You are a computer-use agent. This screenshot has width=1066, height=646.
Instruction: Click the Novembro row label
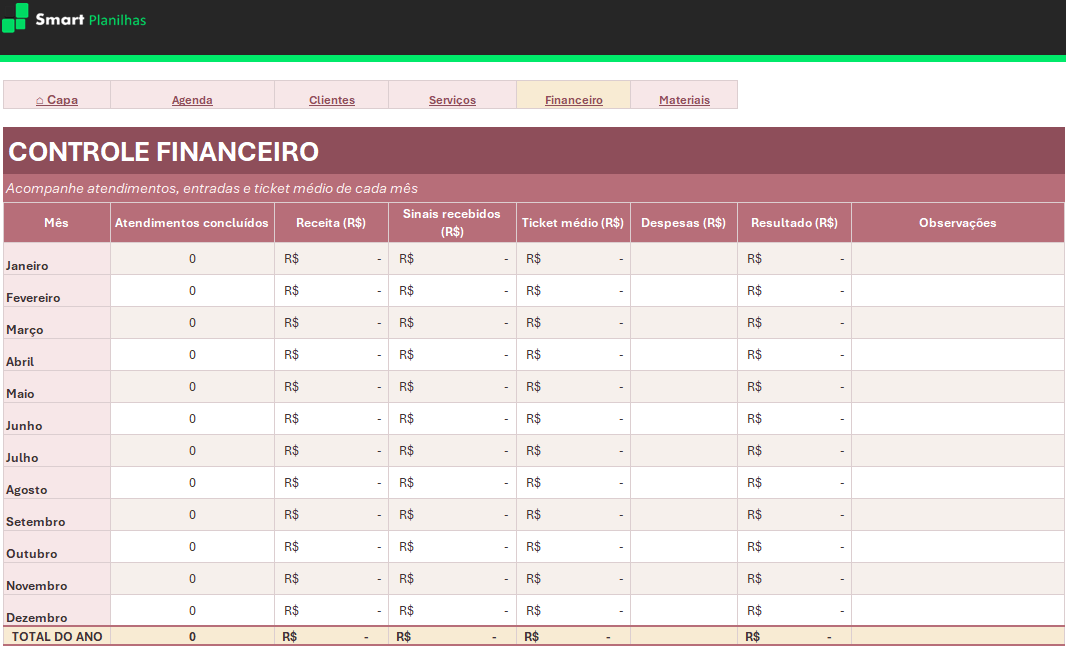coord(56,578)
